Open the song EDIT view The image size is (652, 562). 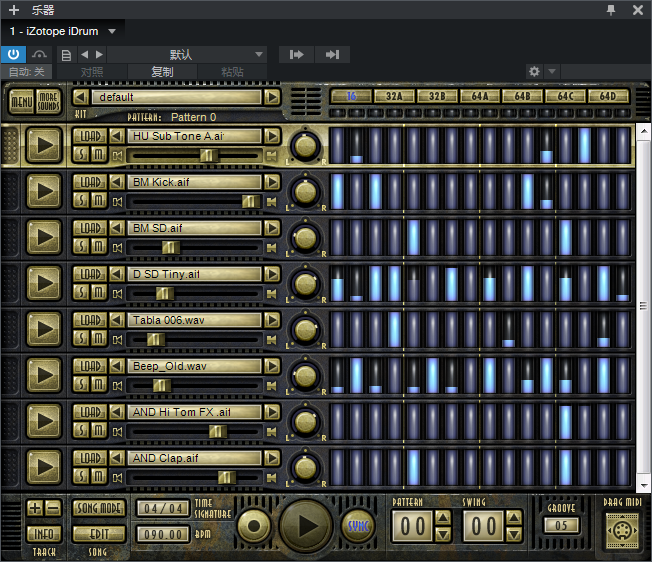(99, 534)
